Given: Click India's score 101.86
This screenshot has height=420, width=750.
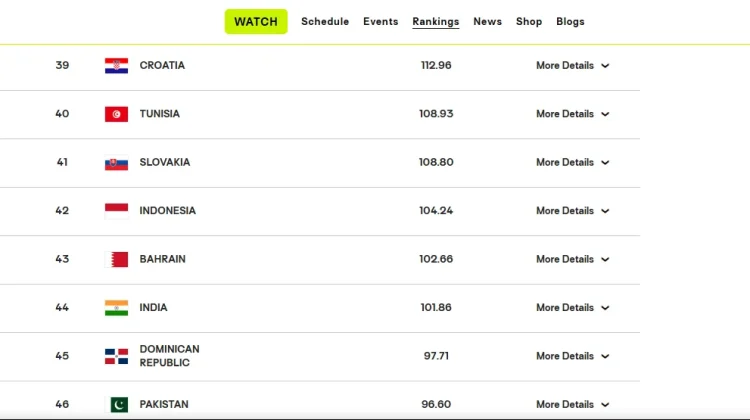Looking at the screenshot, I should tap(436, 308).
